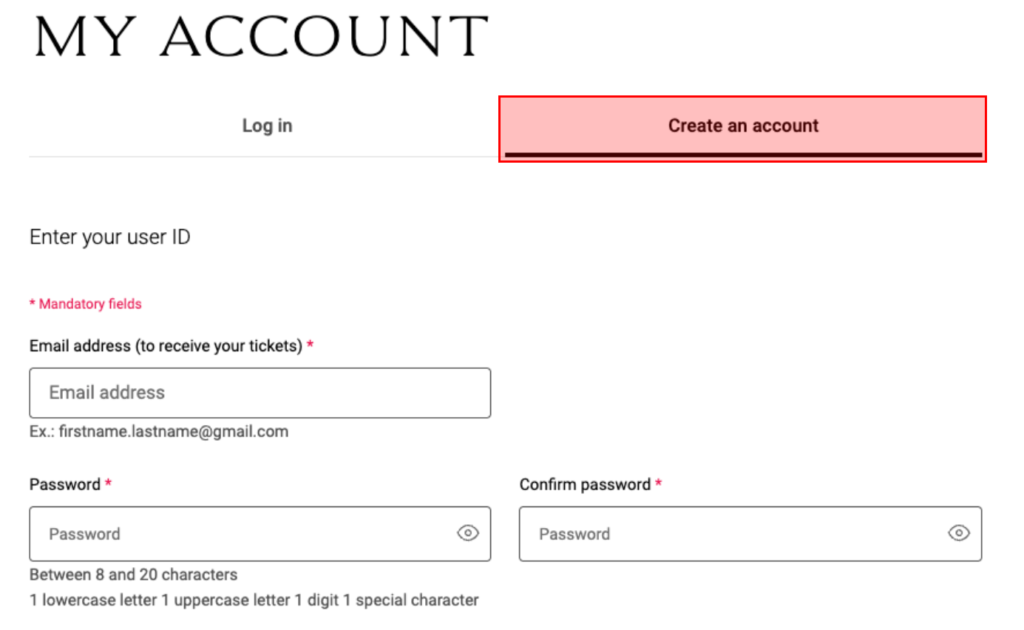The height and width of the screenshot is (630, 1024).
Task: Click the red asterisk after Password label
Action: click(108, 484)
